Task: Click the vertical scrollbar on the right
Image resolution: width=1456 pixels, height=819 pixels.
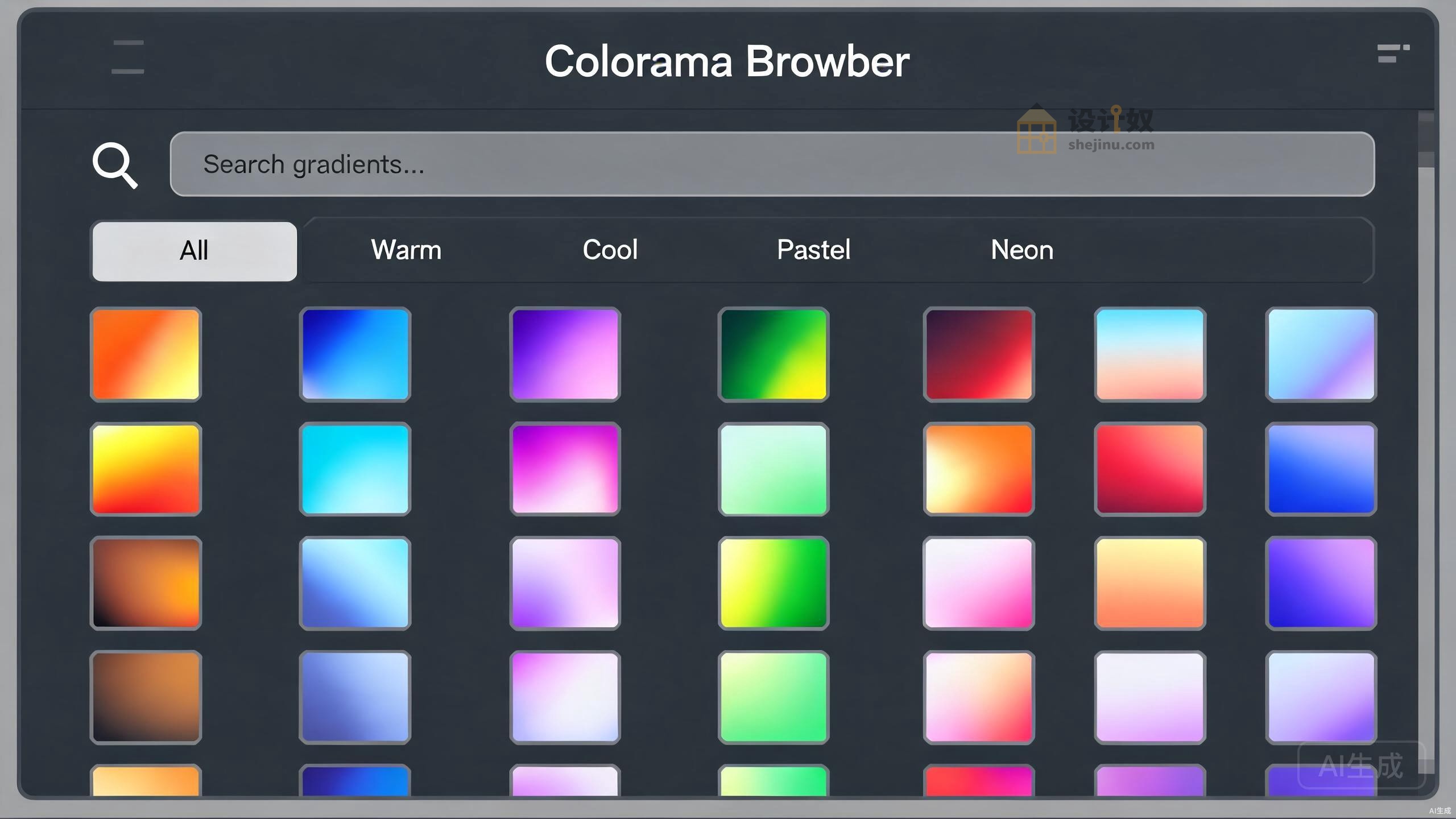Action: (x=1426, y=444)
